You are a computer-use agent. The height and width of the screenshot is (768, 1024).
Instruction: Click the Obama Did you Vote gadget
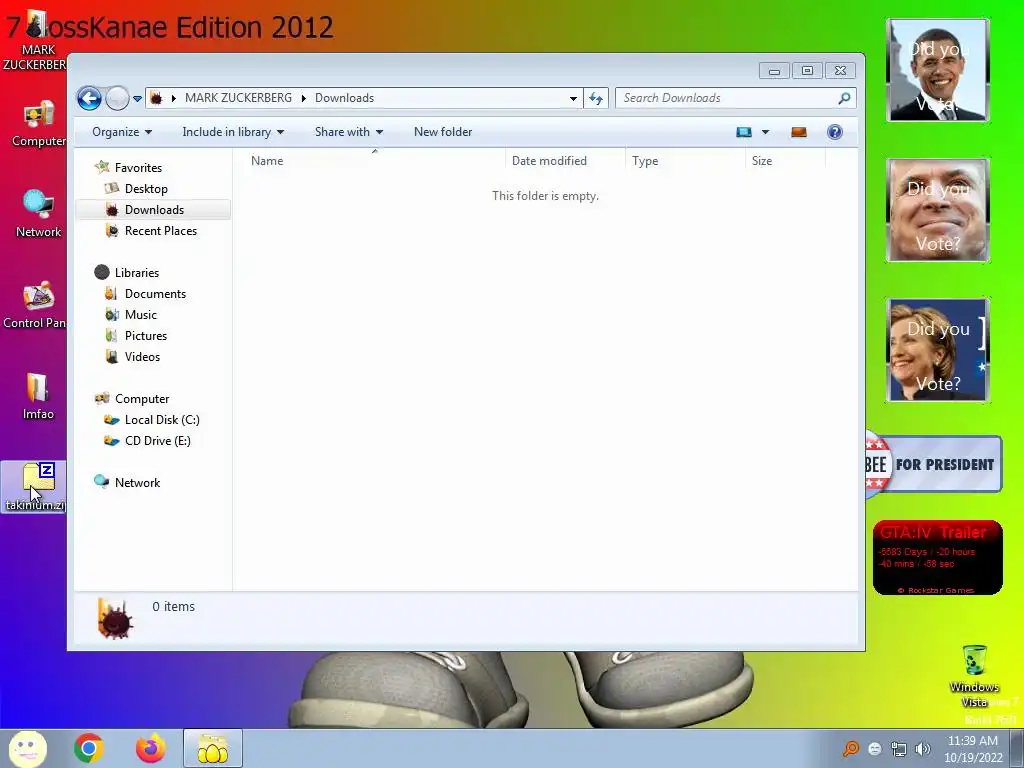(938, 70)
